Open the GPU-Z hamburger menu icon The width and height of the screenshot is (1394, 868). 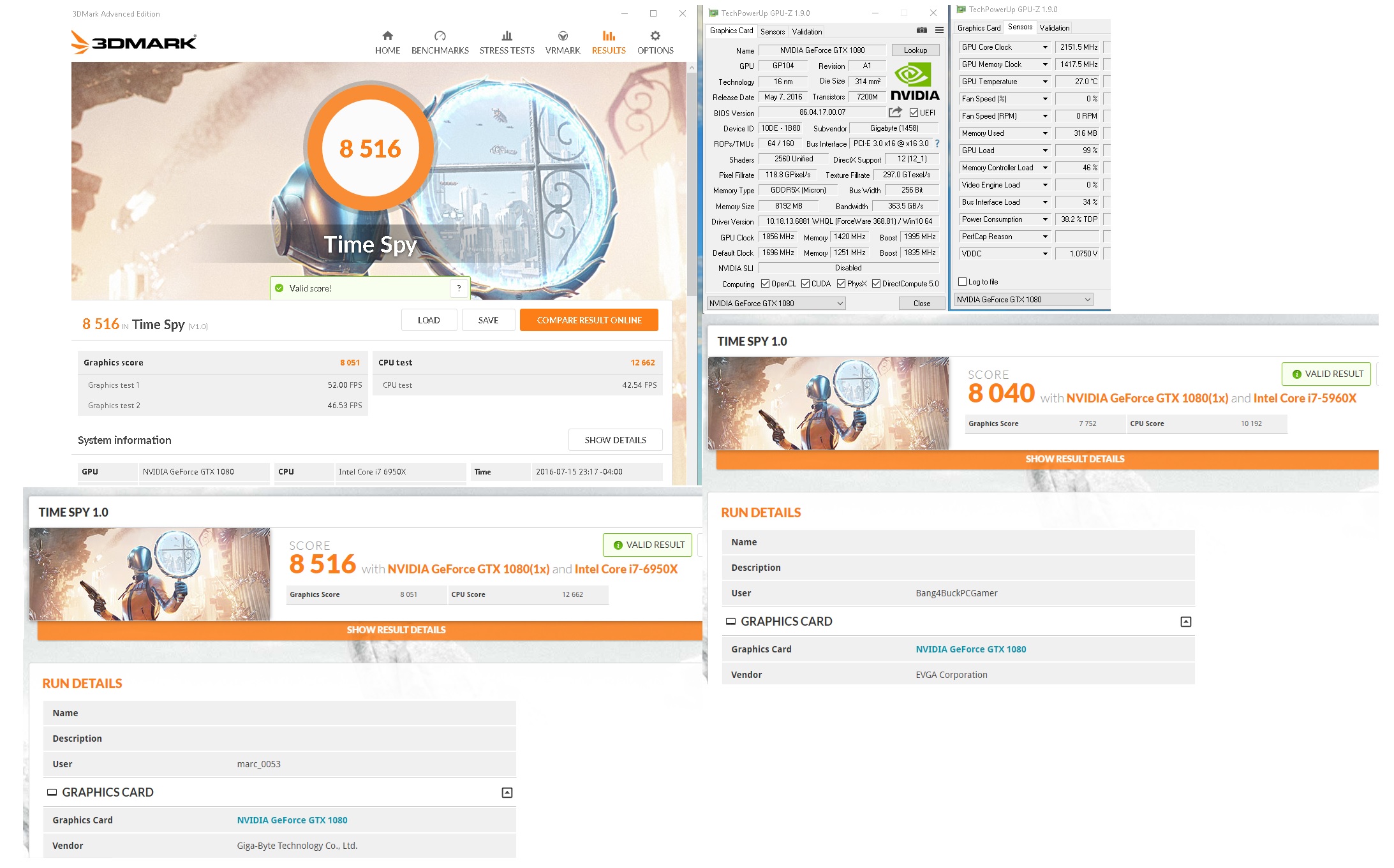click(x=939, y=31)
